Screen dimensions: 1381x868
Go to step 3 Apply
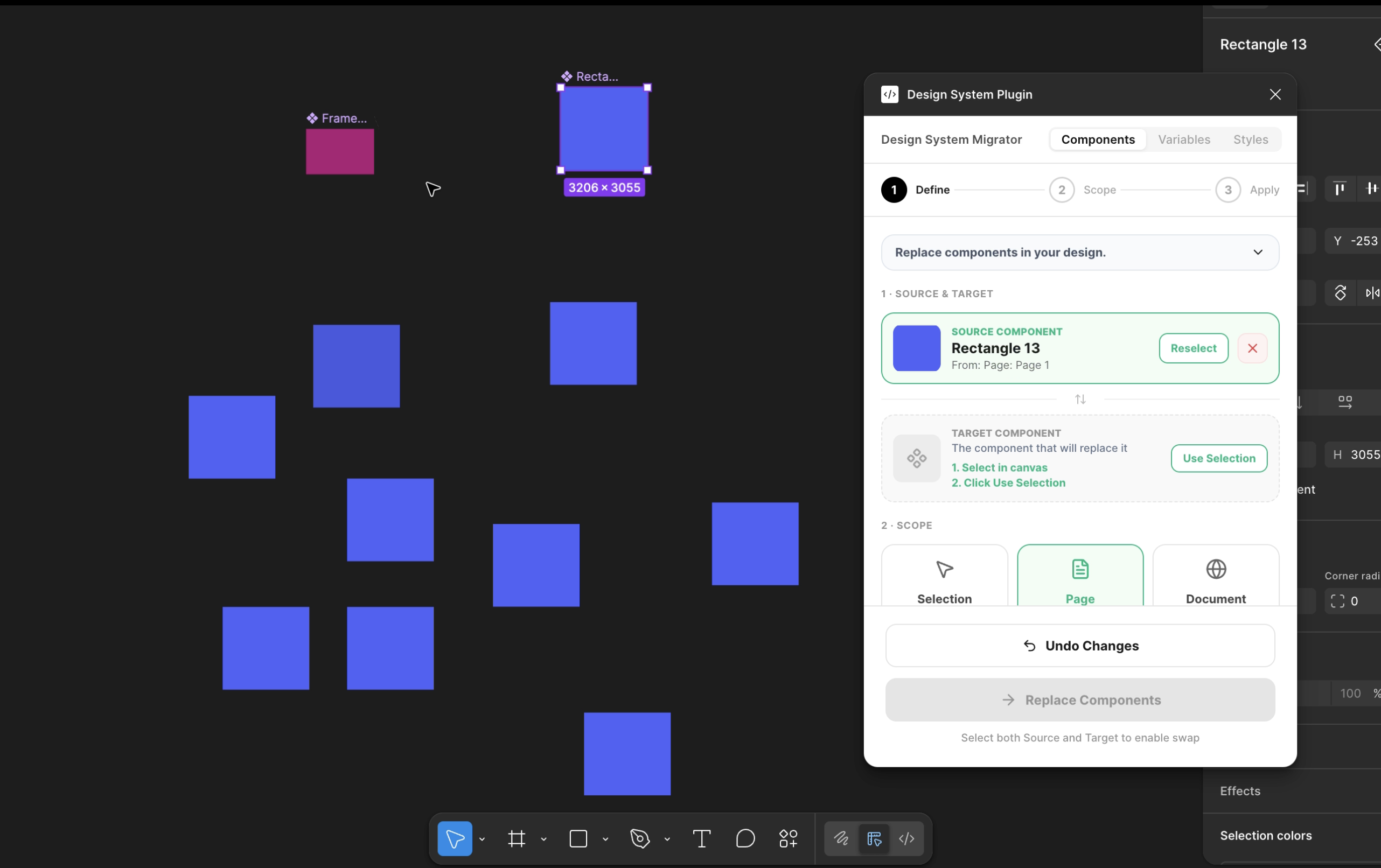pos(1247,190)
